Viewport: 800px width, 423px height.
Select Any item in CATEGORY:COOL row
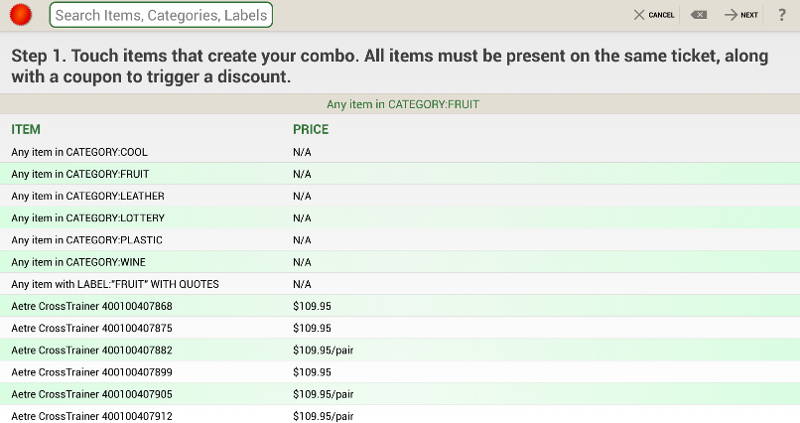(x=400, y=152)
